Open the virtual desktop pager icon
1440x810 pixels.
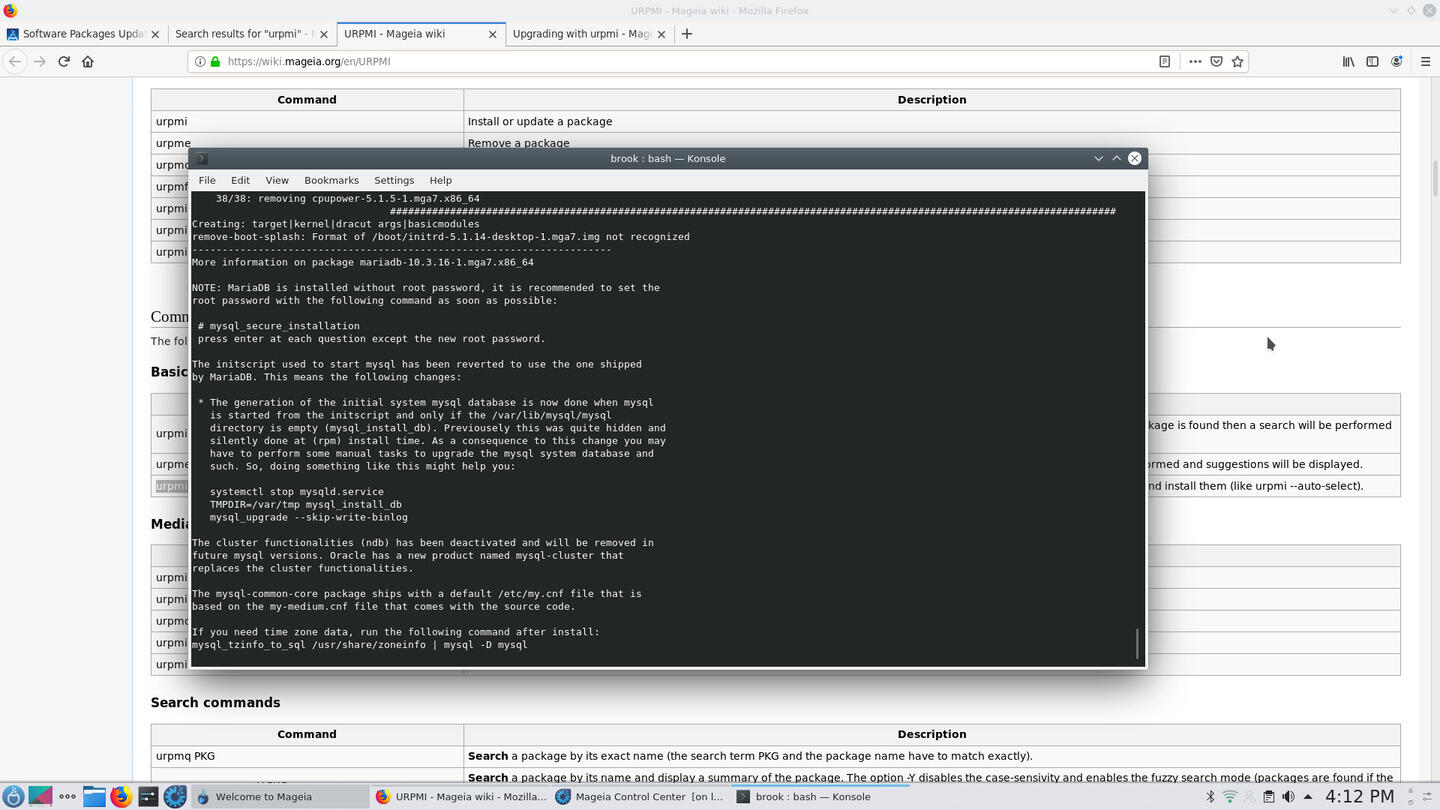pyautogui.click(x=41, y=796)
